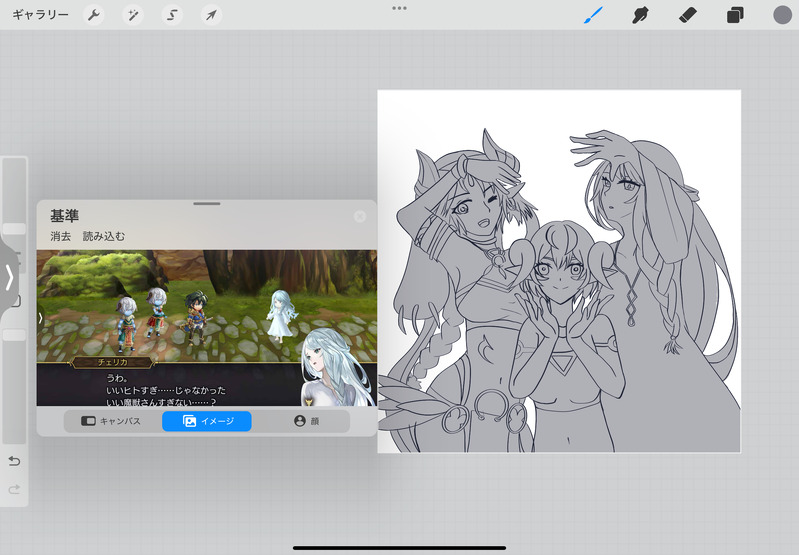799x555 pixels.
Task: Open the active color picker circle
Action: [782, 15]
